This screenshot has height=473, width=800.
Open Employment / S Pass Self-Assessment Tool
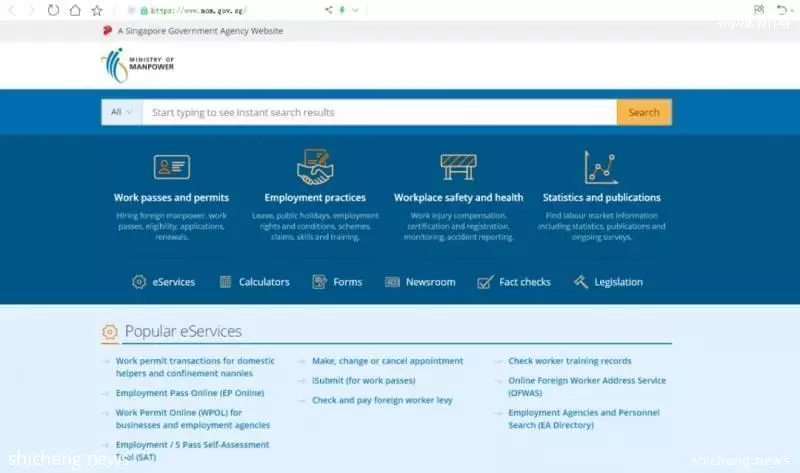pyautogui.click(x=192, y=451)
